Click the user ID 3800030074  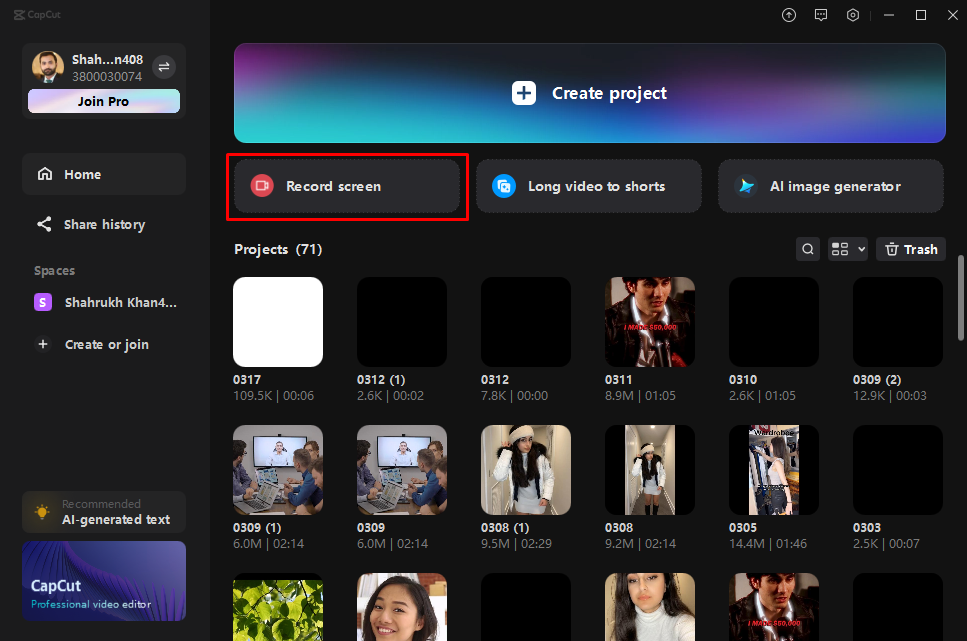click(107, 77)
